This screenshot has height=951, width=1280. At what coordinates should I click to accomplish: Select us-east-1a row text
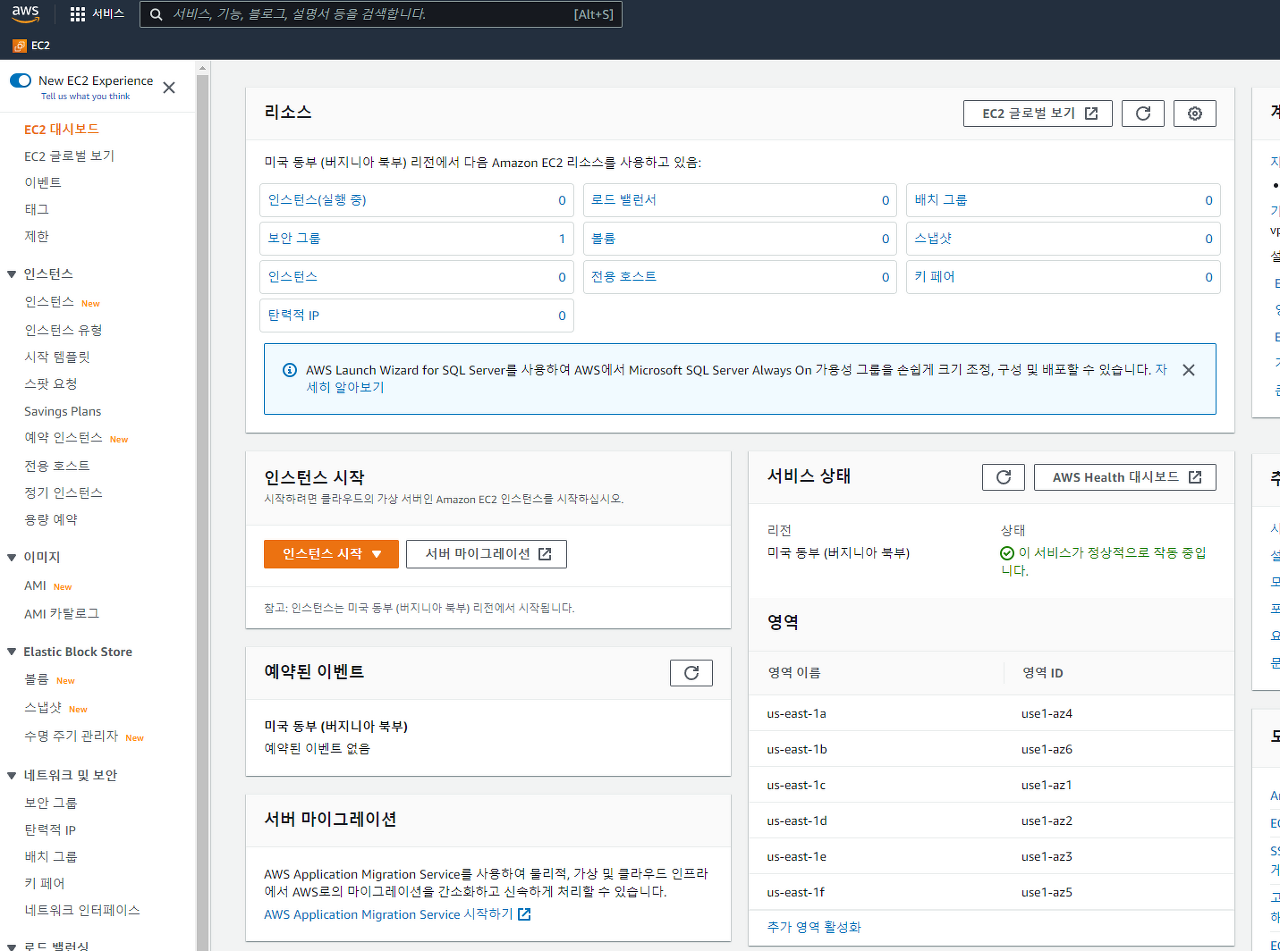(x=796, y=714)
